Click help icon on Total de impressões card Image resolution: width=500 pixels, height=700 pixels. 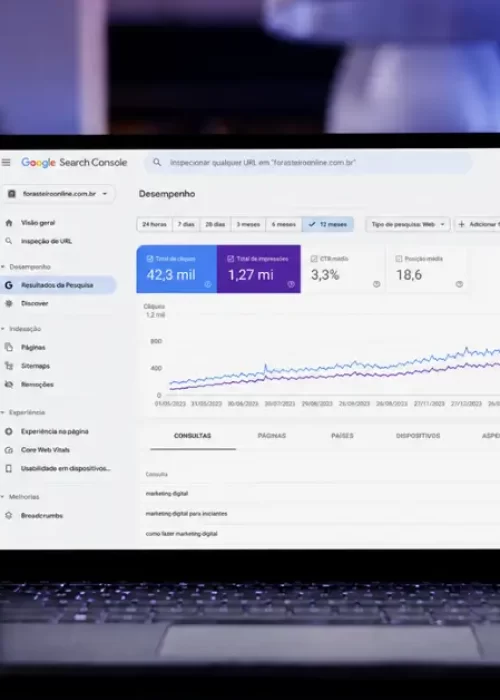click(x=291, y=284)
